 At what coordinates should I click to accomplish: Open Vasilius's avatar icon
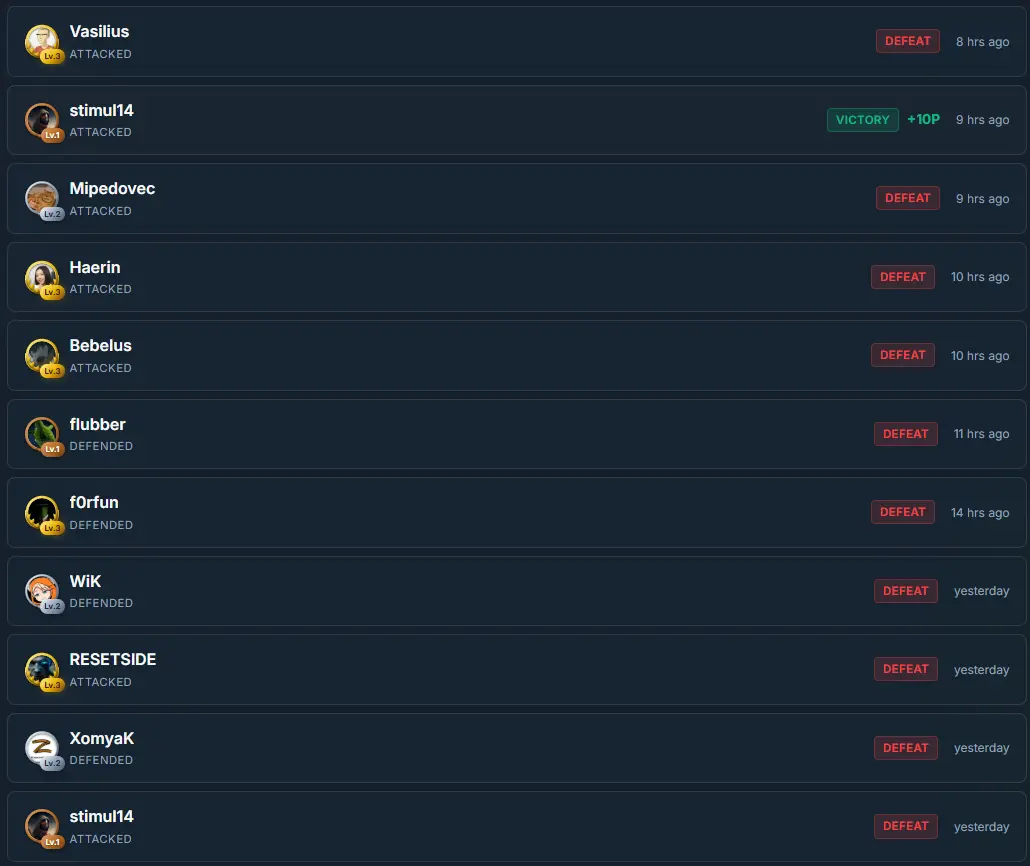click(42, 41)
